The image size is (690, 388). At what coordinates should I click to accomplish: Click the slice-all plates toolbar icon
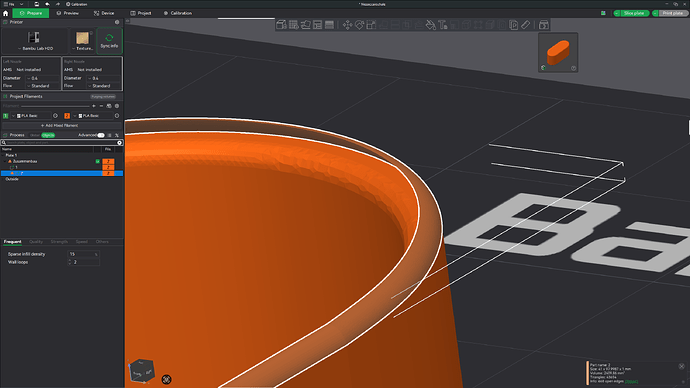click(x=603, y=13)
